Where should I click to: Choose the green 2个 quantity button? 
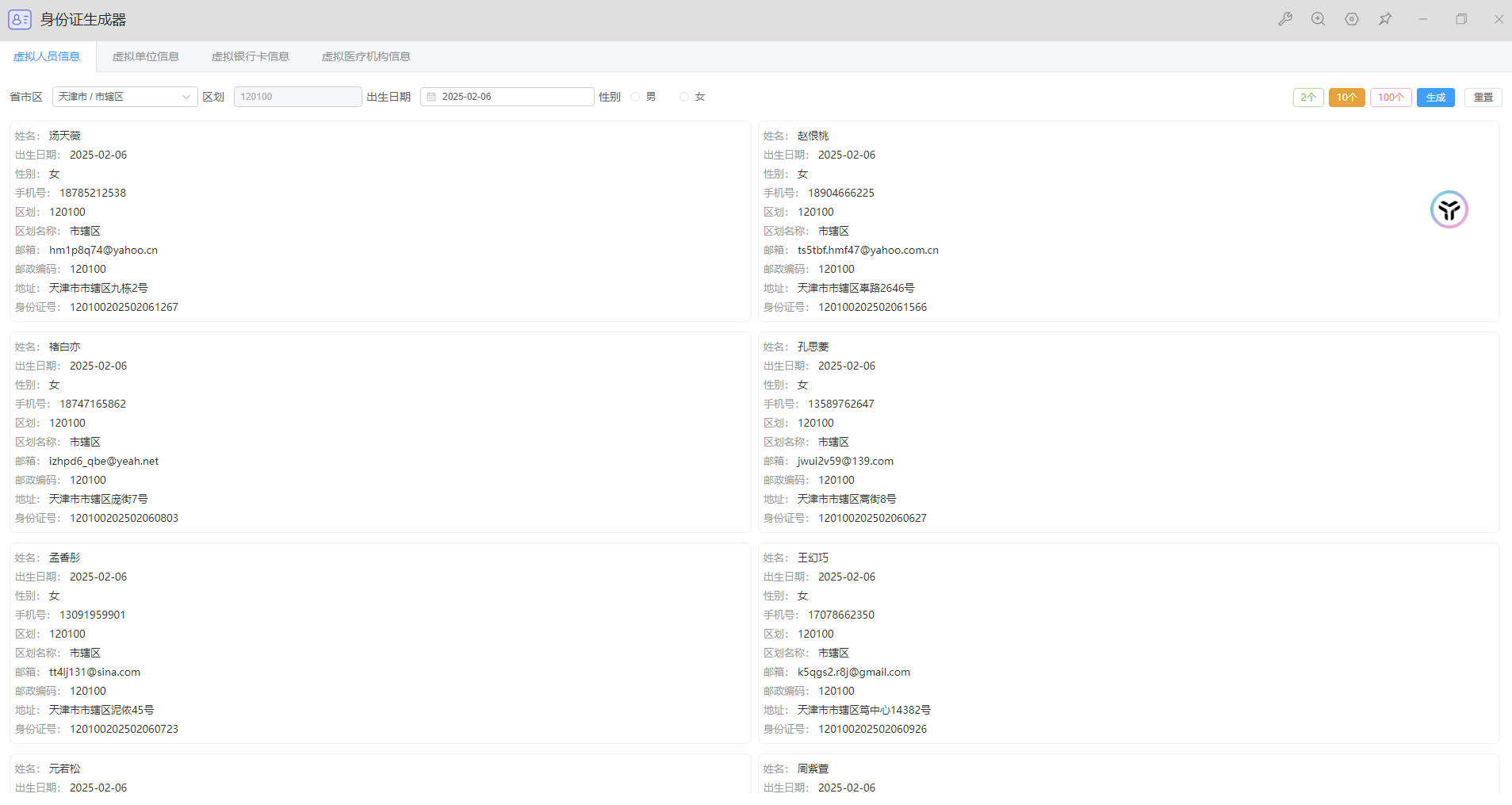pos(1307,98)
